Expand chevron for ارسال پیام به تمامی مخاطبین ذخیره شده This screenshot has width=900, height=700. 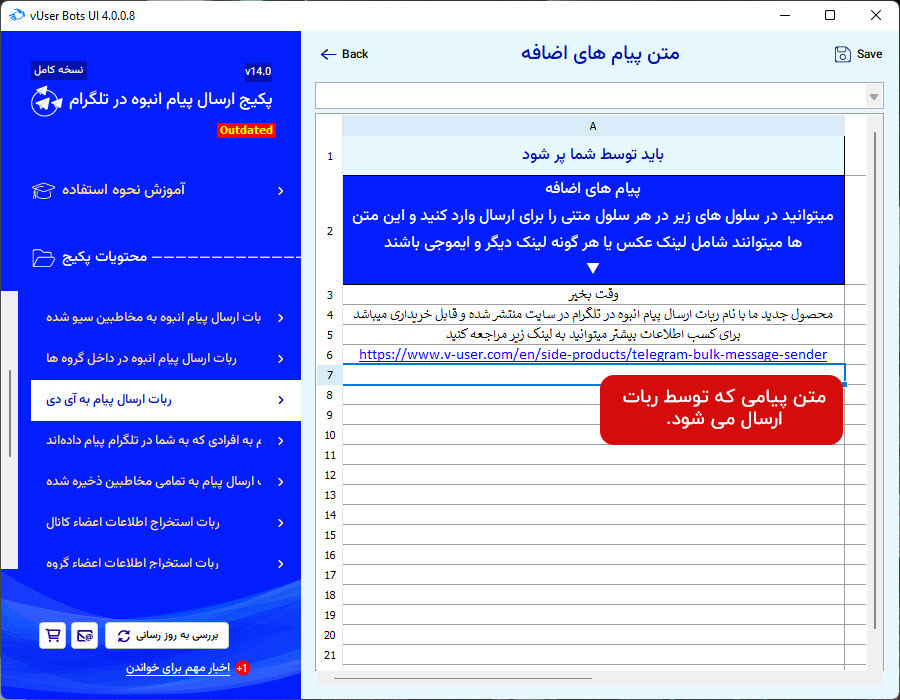[x=281, y=482]
